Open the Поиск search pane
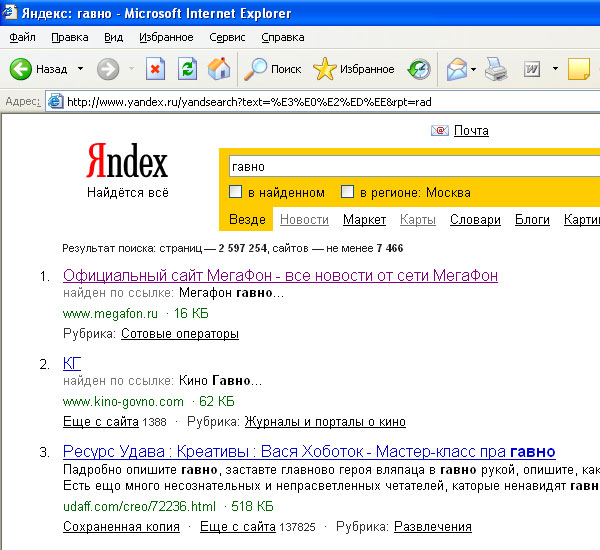 point(273,69)
